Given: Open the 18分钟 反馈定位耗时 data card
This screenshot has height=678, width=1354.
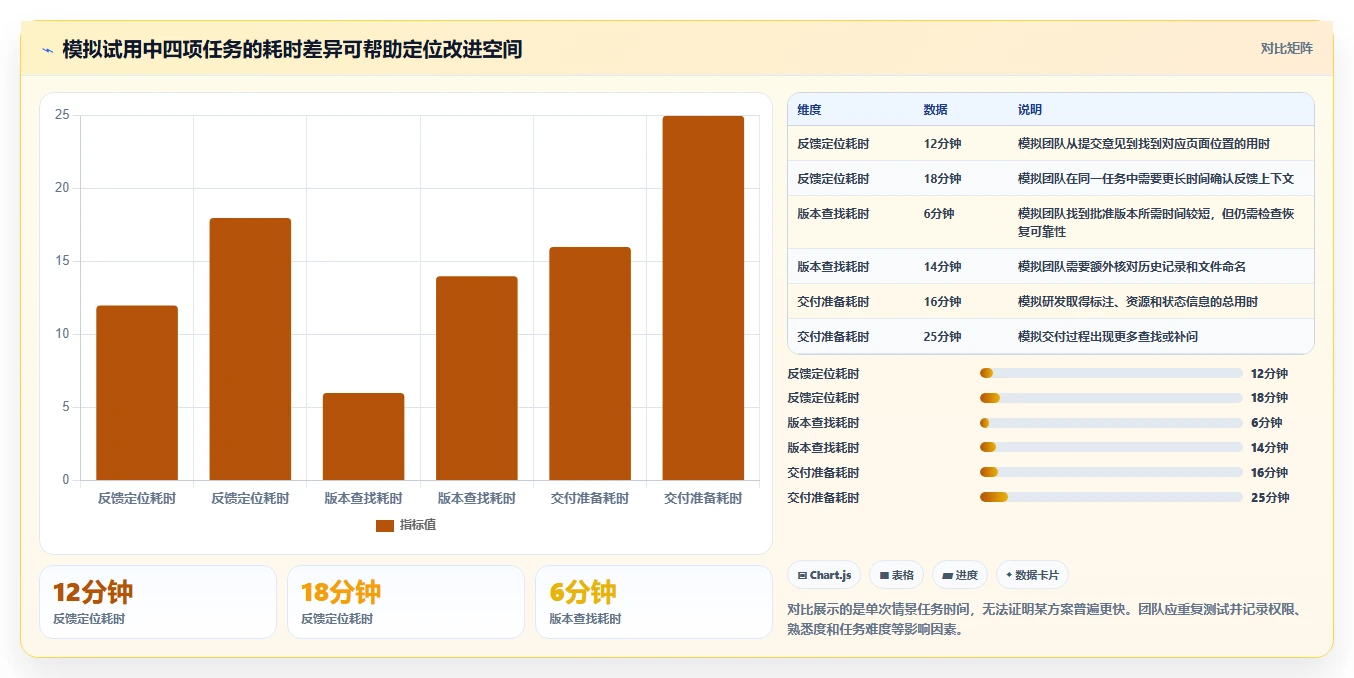Looking at the screenshot, I should [x=406, y=602].
